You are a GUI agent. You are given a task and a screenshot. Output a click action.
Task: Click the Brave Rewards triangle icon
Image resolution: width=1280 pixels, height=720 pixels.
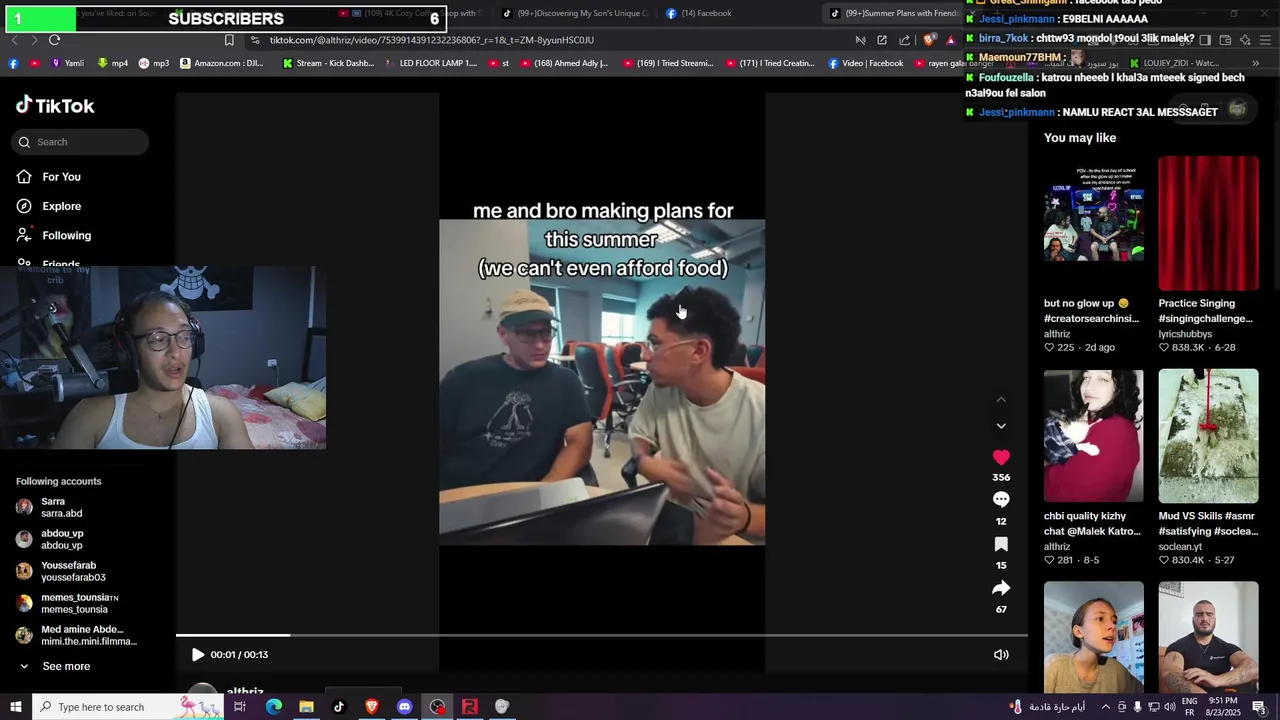(951, 40)
